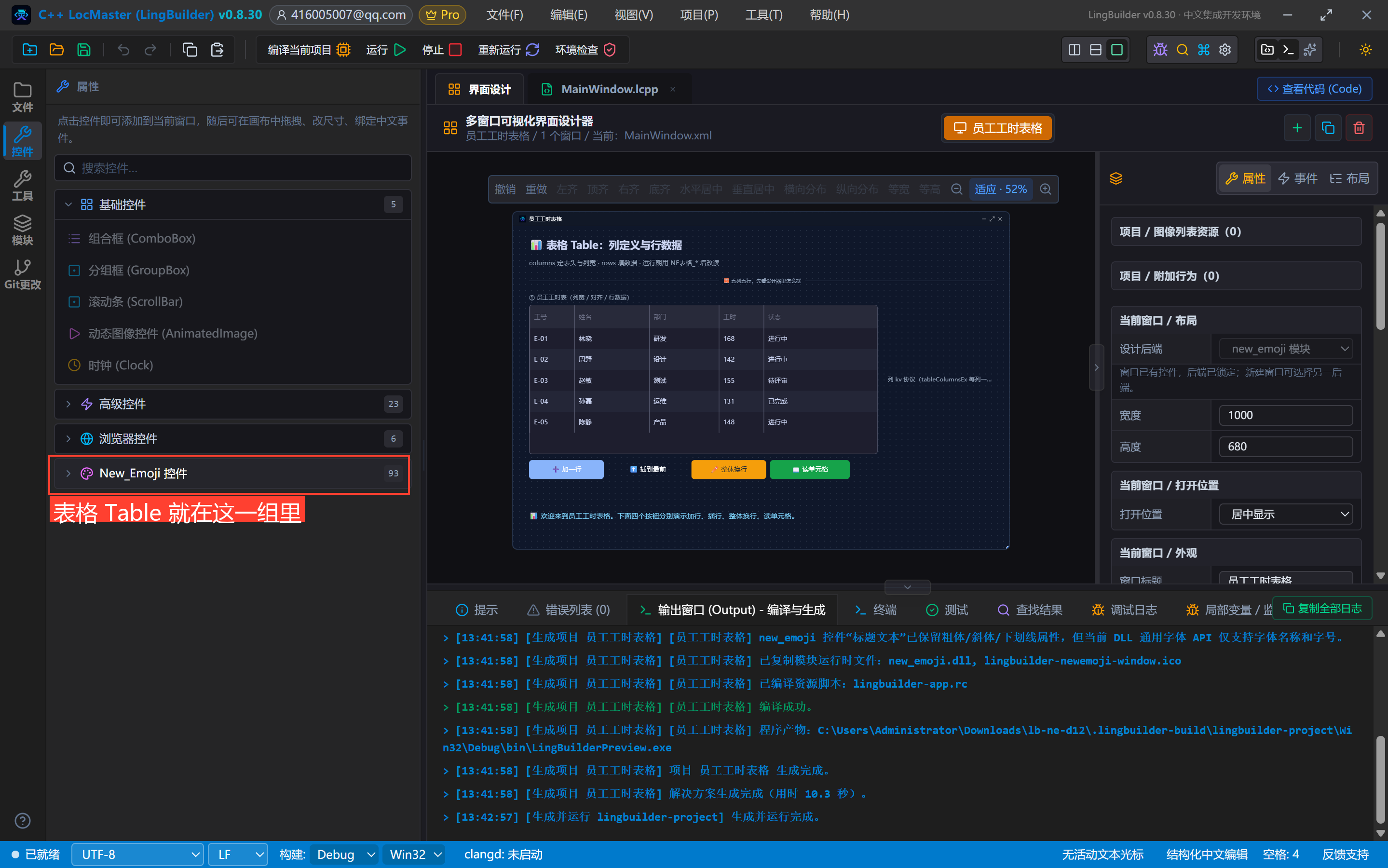Image resolution: width=1388 pixels, height=868 pixels.
Task: Open folder icon in top toolbar
Action: pyautogui.click(x=56, y=50)
